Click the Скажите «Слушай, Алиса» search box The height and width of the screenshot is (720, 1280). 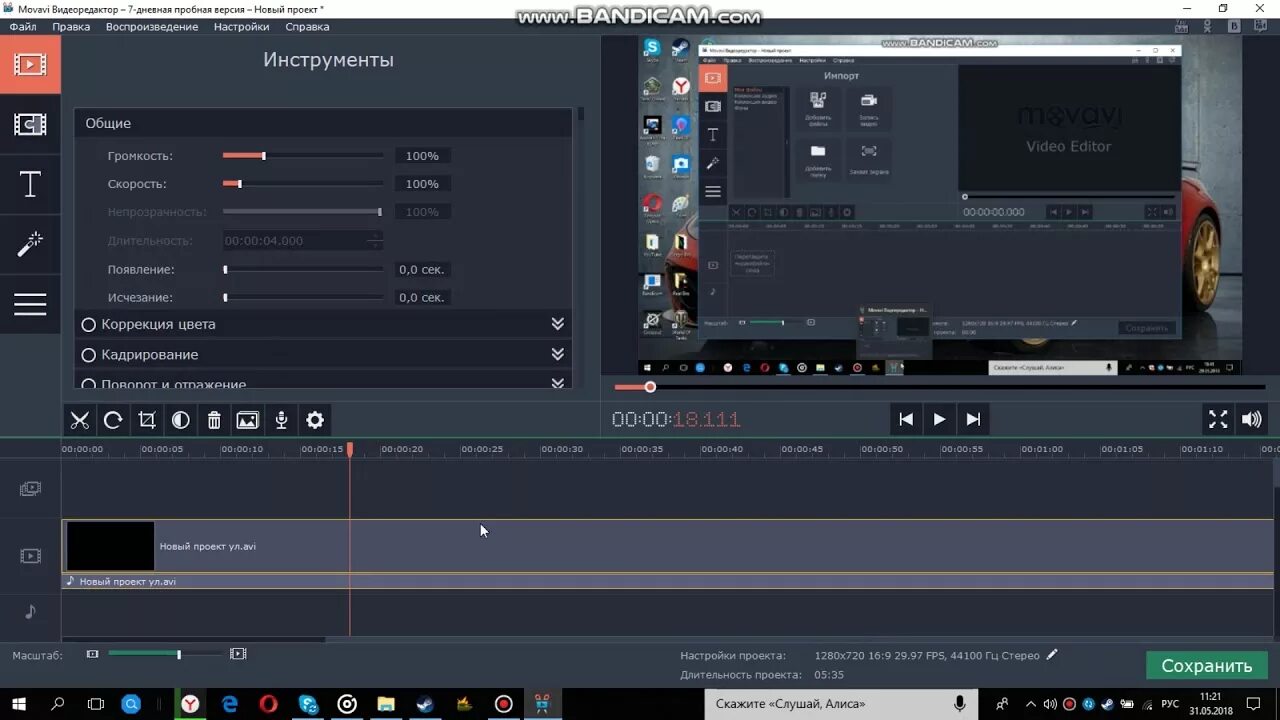[840, 704]
